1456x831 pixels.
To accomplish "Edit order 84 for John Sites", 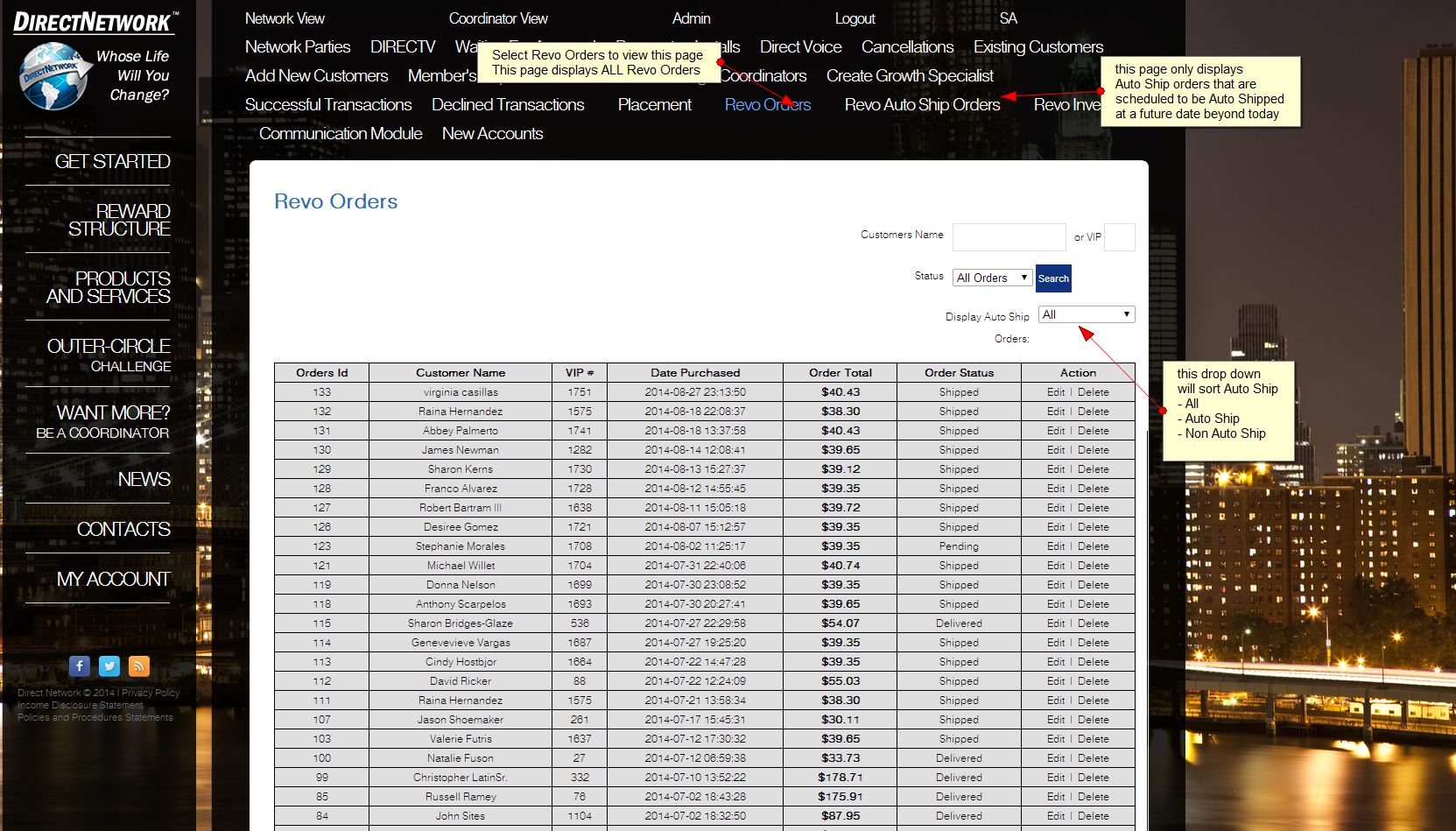I will pos(1056,816).
